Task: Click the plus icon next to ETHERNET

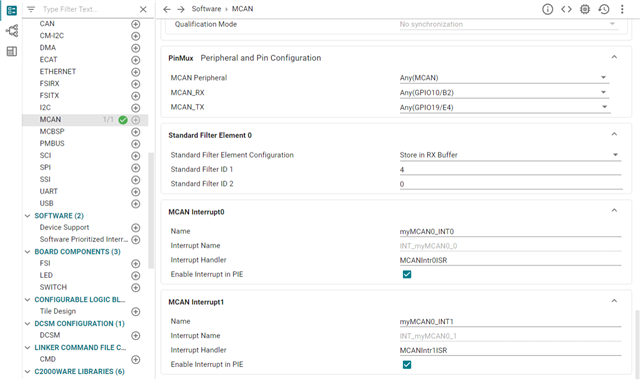Action: click(x=136, y=72)
